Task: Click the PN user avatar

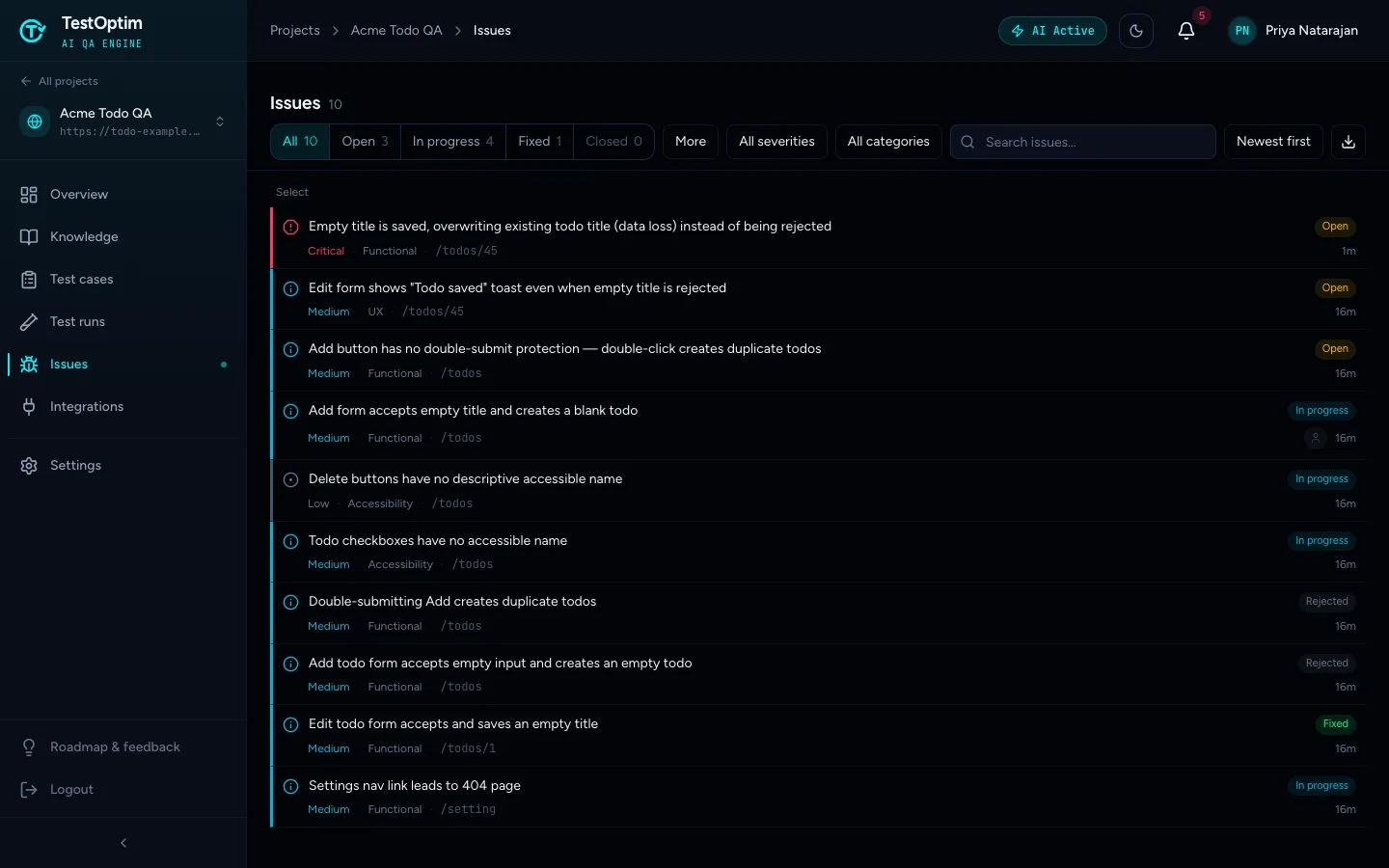Action: point(1242,31)
